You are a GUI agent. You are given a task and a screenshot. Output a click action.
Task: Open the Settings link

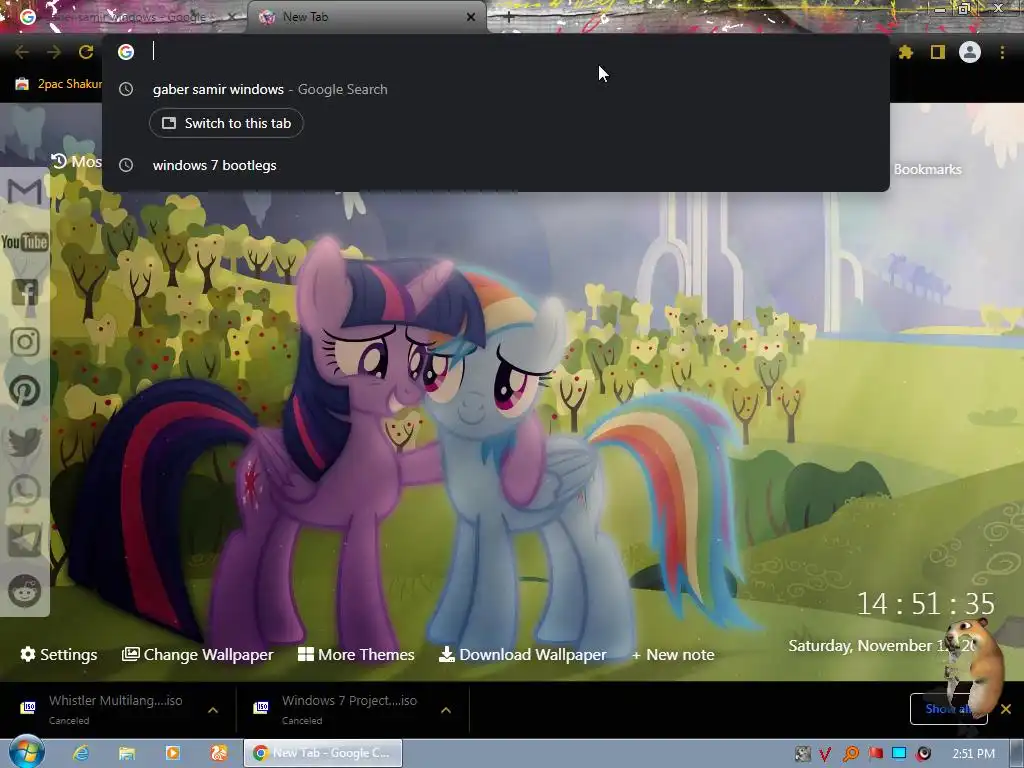pyautogui.click(x=59, y=654)
